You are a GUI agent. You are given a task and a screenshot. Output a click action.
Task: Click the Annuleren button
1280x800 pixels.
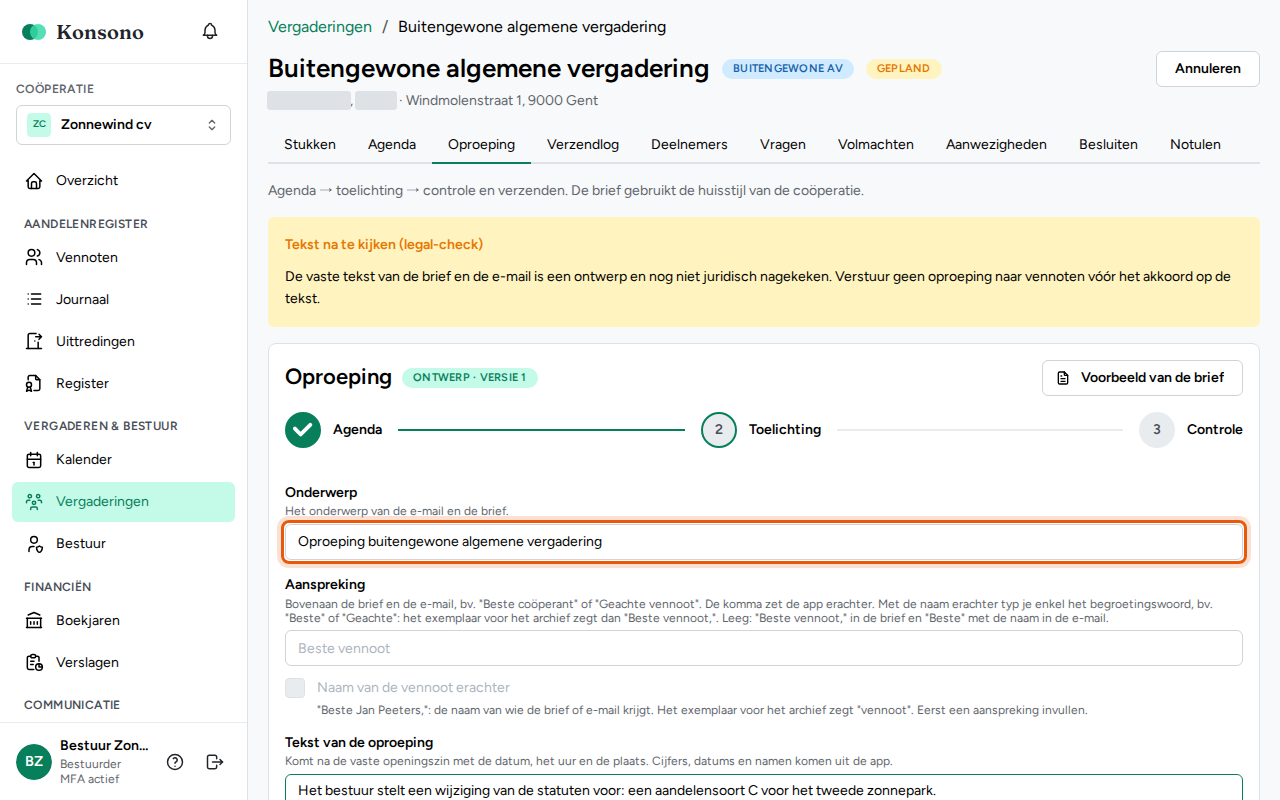pos(1208,69)
